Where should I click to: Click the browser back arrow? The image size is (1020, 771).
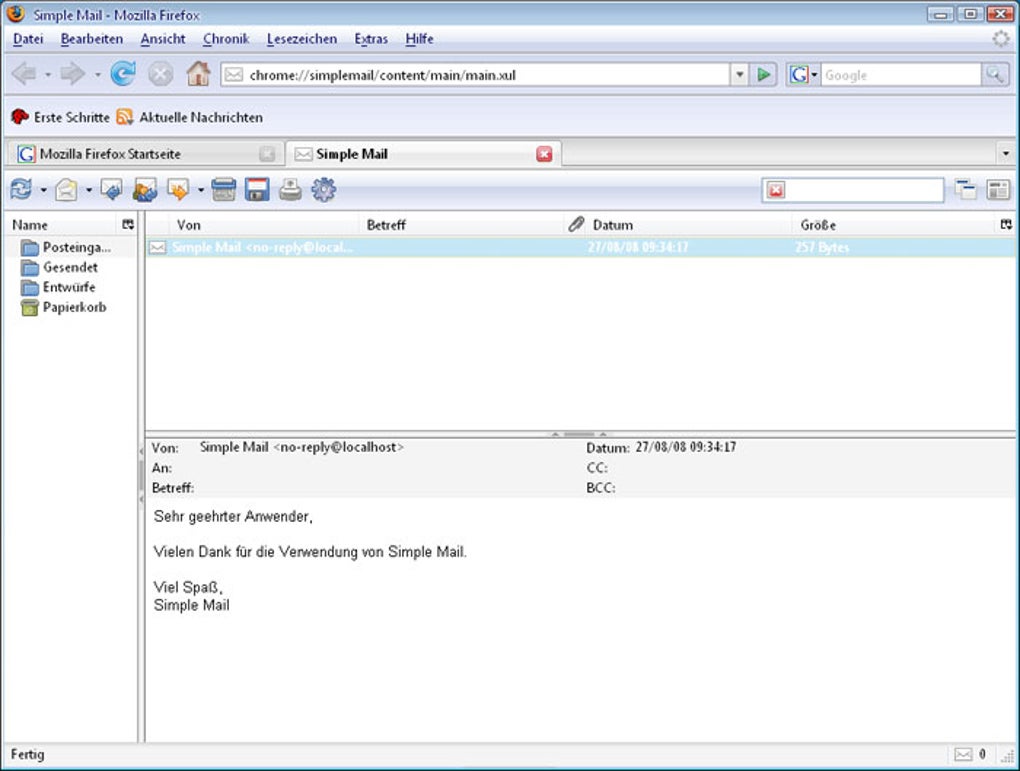click(24, 74)
